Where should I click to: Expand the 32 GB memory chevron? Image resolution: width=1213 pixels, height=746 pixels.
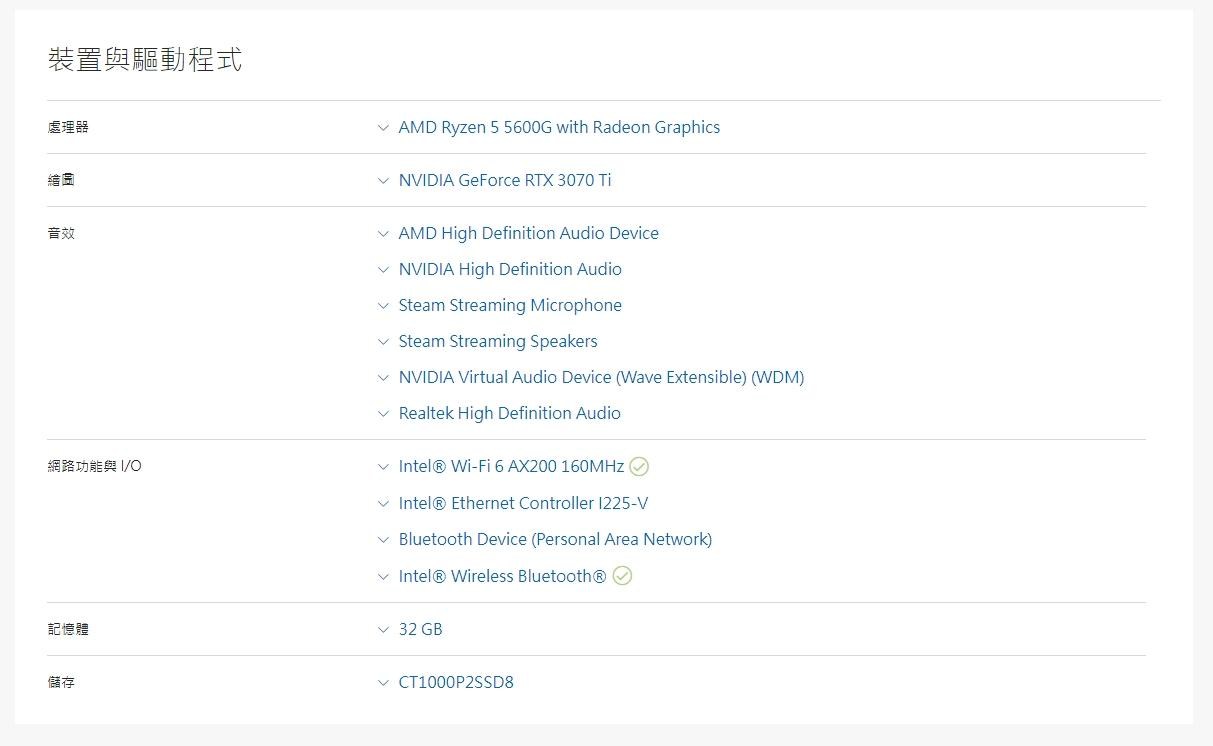click(383, 630)
